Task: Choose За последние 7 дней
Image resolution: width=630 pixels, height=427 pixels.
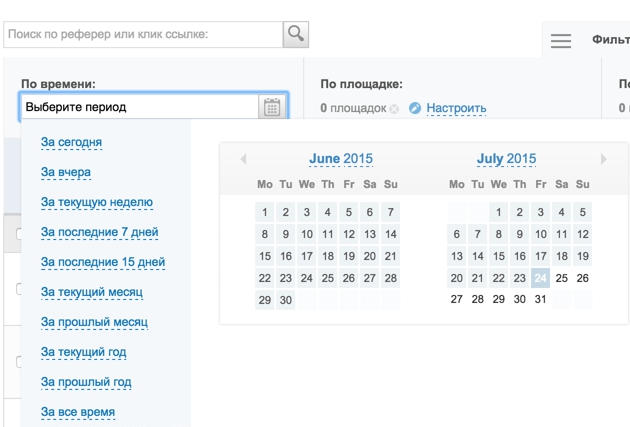Action: [100, 232]
